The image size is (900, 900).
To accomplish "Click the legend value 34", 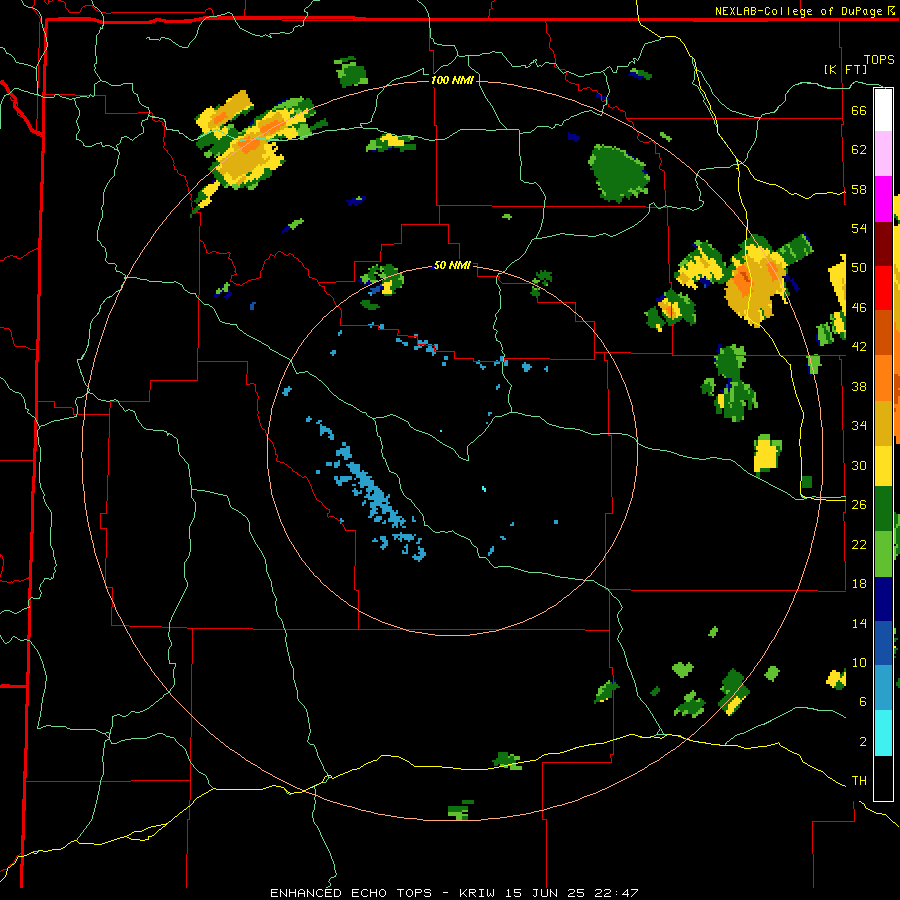I will coord(859,426).
